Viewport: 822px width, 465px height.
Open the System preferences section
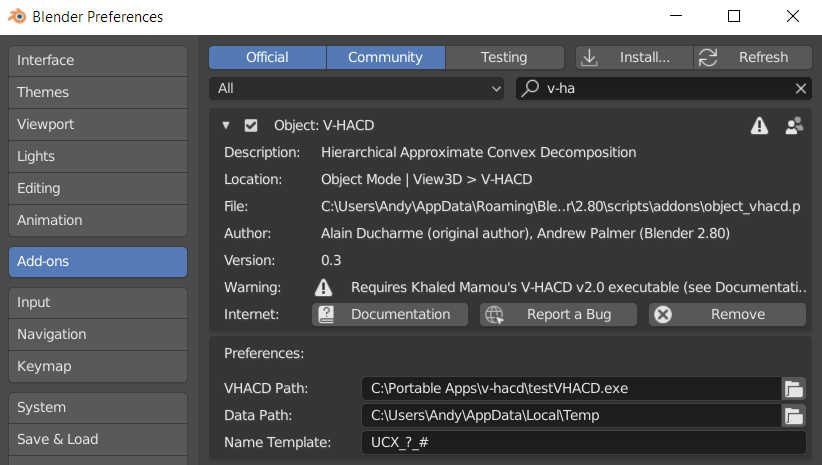click(98, 407)
